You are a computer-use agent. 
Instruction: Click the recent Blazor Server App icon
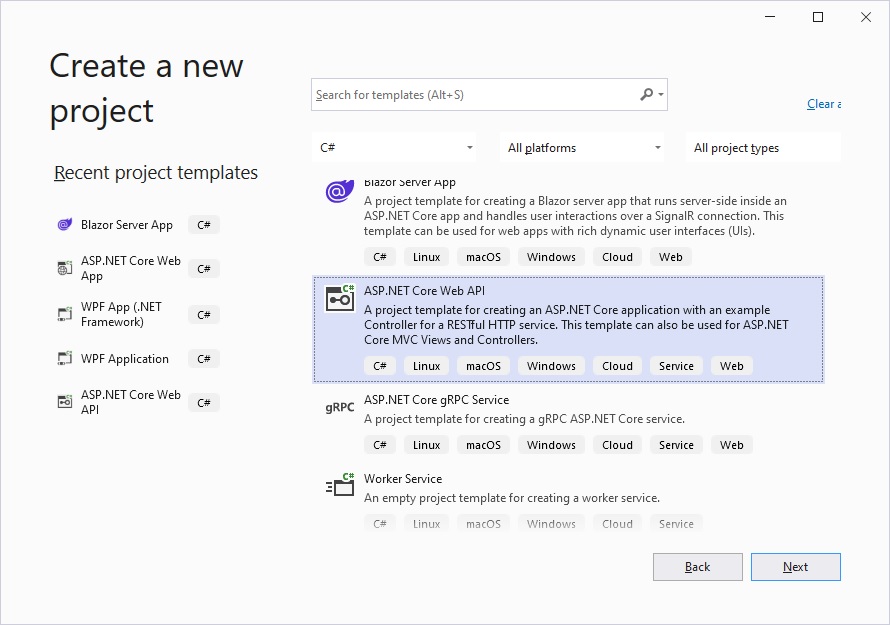click(65, 225)
